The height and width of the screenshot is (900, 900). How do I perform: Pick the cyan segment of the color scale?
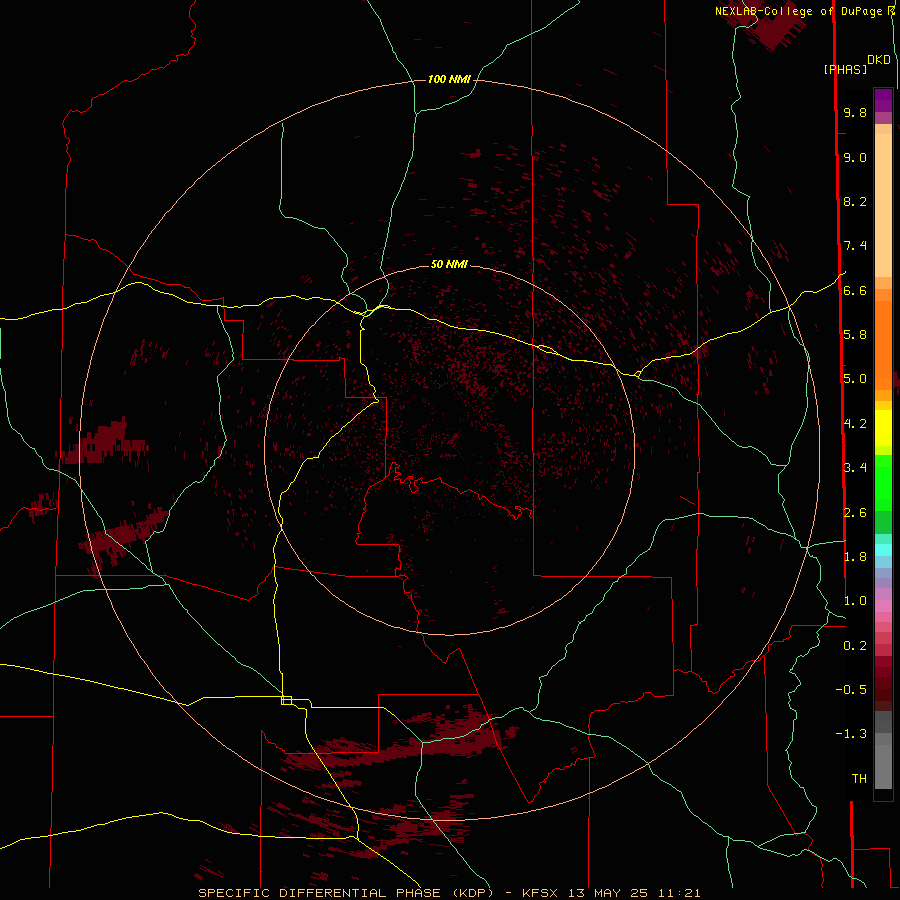(x=883, y=550)
